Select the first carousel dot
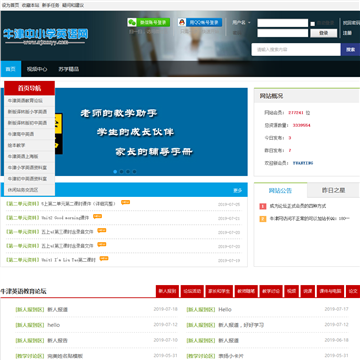This screenshot has height=360, width=360. pos(115,172)
